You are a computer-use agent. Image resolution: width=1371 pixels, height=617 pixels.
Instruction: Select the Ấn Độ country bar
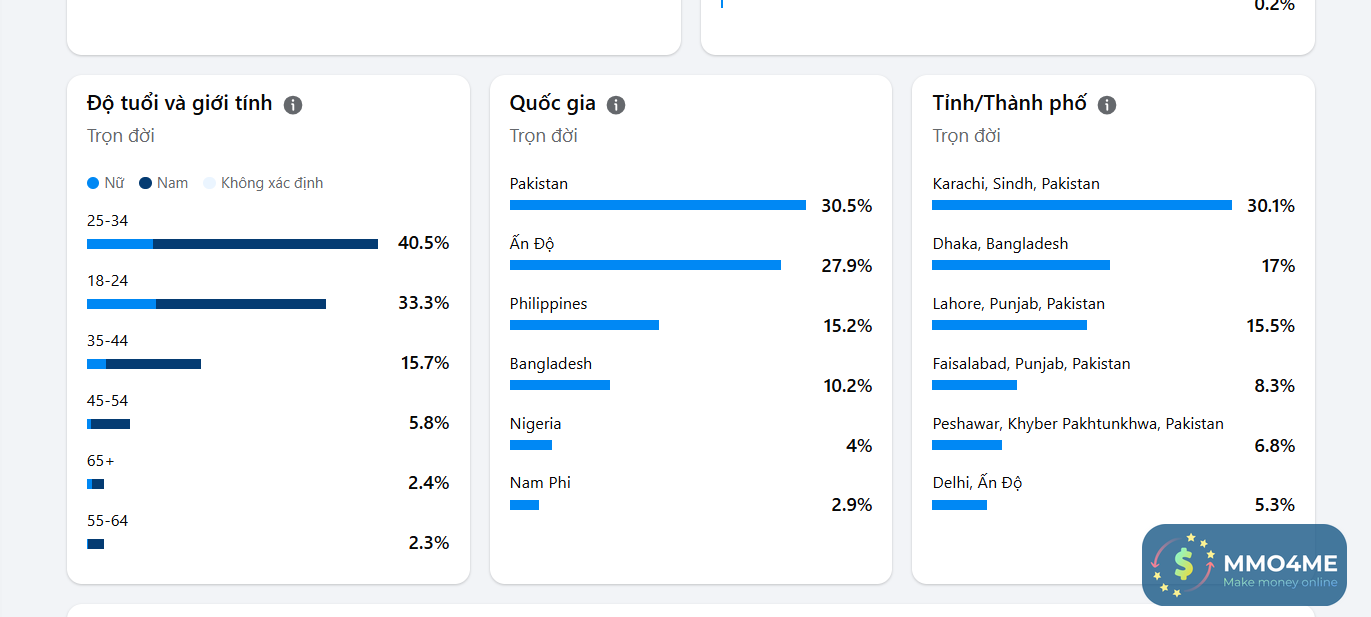(645, 265)
